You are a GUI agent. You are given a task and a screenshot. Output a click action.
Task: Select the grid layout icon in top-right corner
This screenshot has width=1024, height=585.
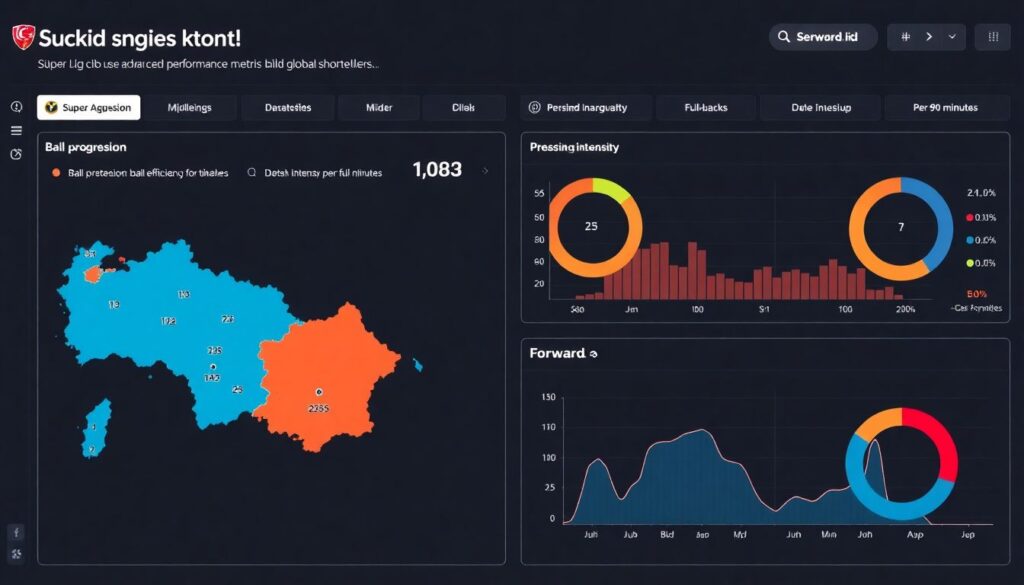click(x=991, y=36)
